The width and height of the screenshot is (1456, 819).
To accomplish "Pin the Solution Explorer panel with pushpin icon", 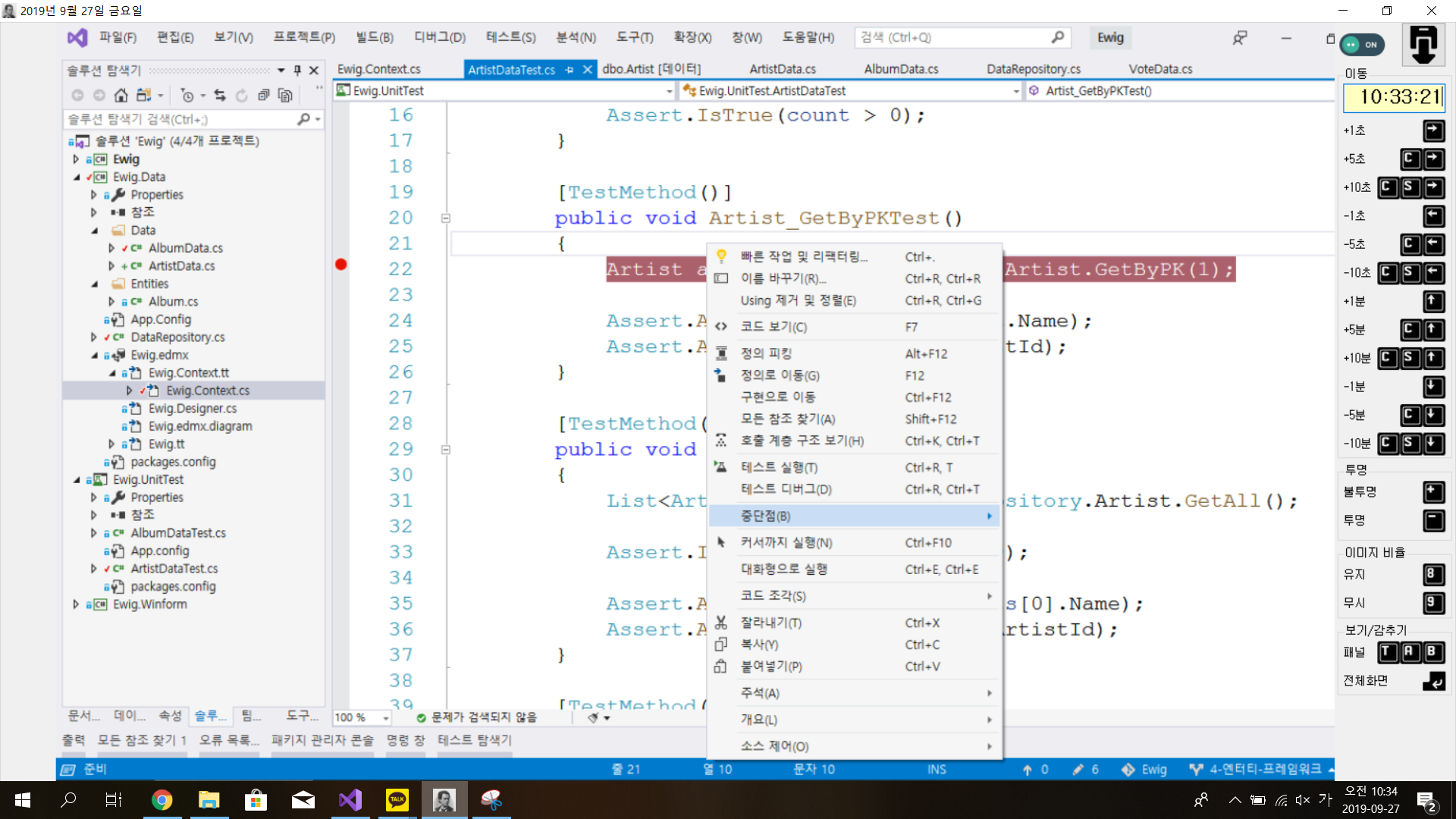I will [x=297, y=71].
